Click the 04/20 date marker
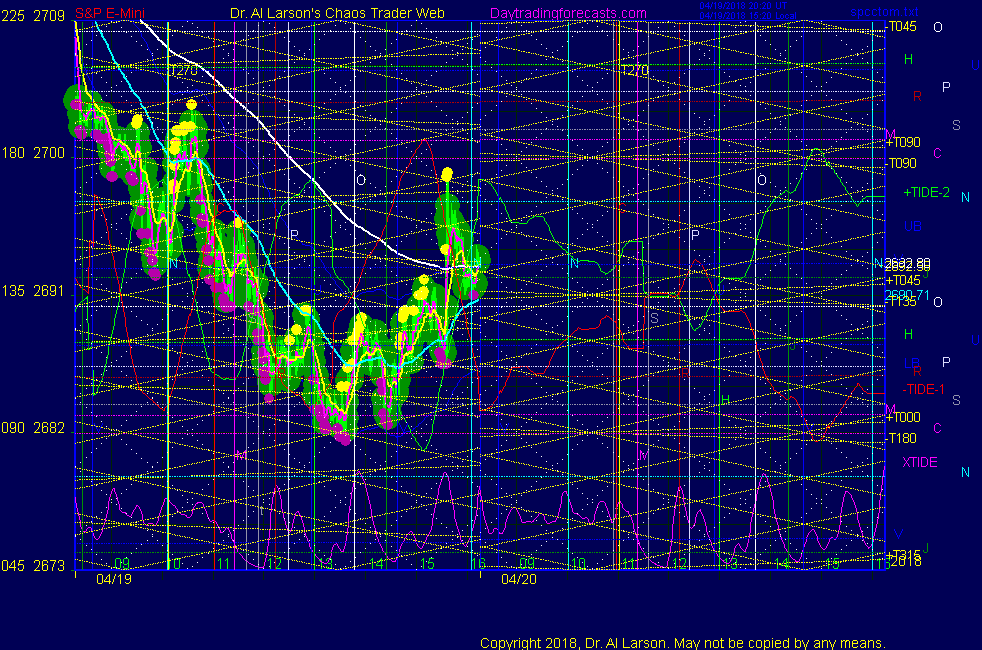 coord(519,579)
